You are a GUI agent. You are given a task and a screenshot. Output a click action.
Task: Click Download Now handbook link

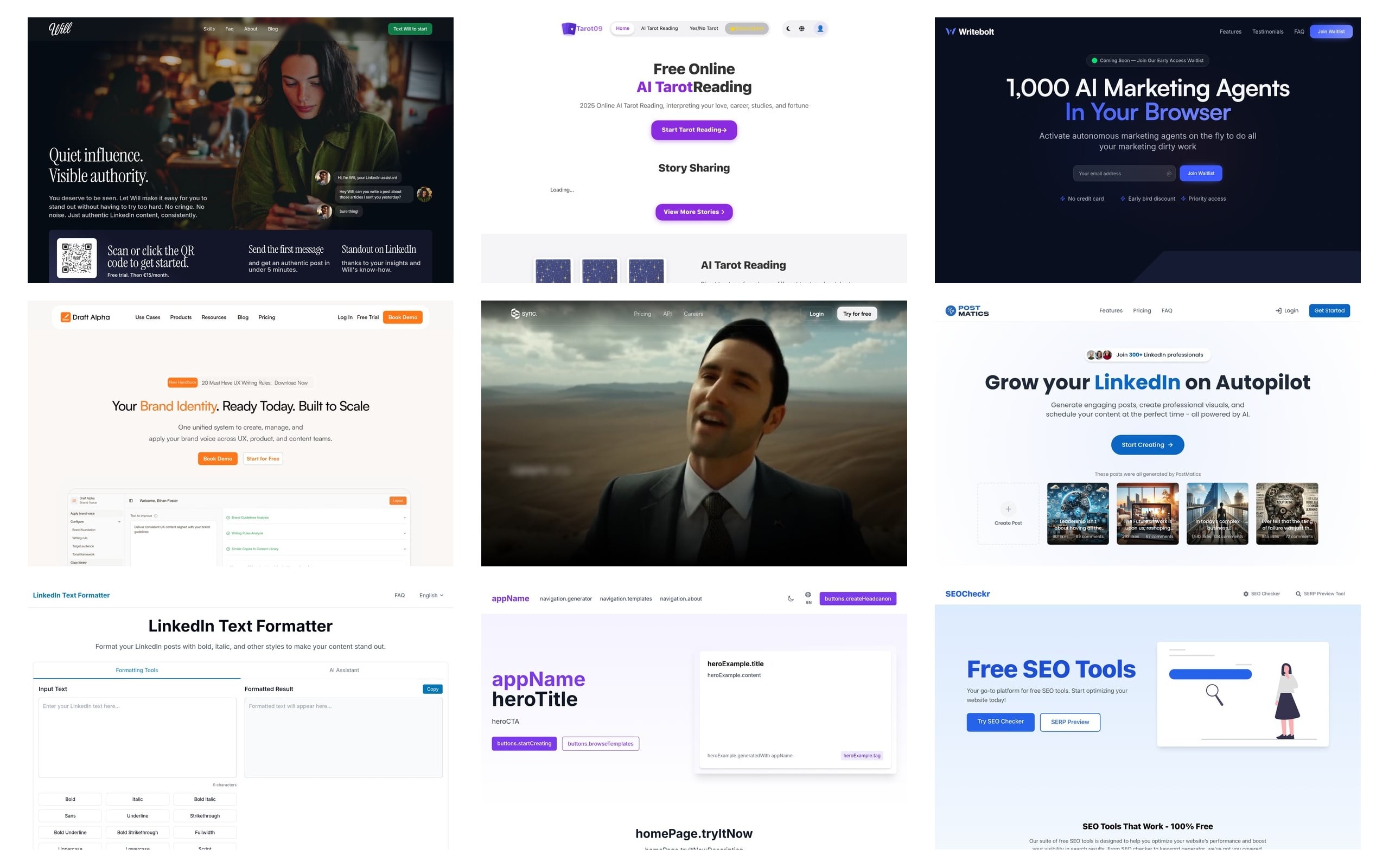[291, 383]
